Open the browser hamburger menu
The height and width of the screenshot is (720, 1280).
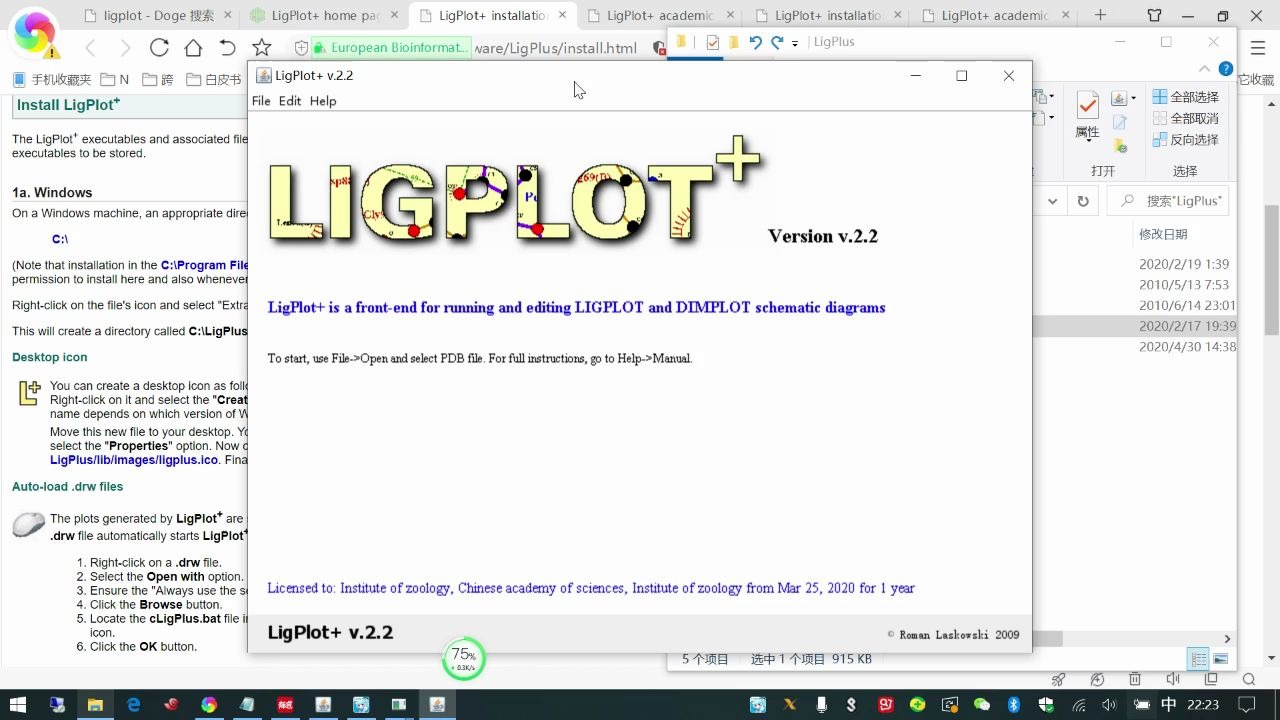tap(1257, 48)
